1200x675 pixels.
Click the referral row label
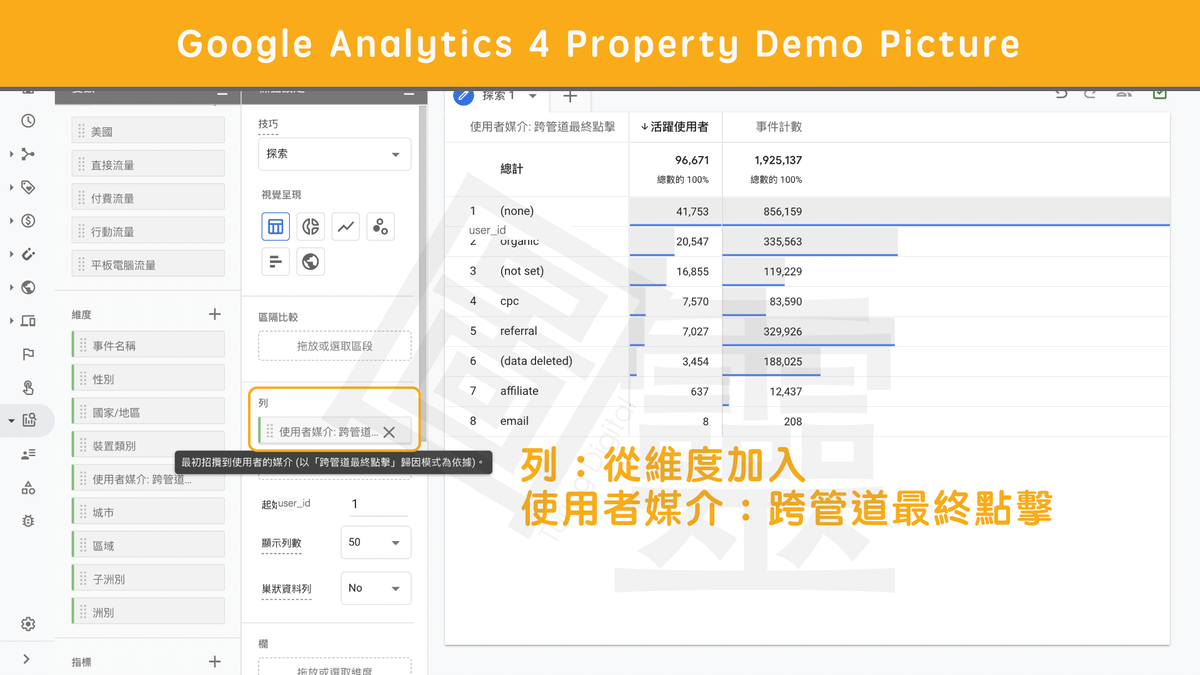pos(518,331)
